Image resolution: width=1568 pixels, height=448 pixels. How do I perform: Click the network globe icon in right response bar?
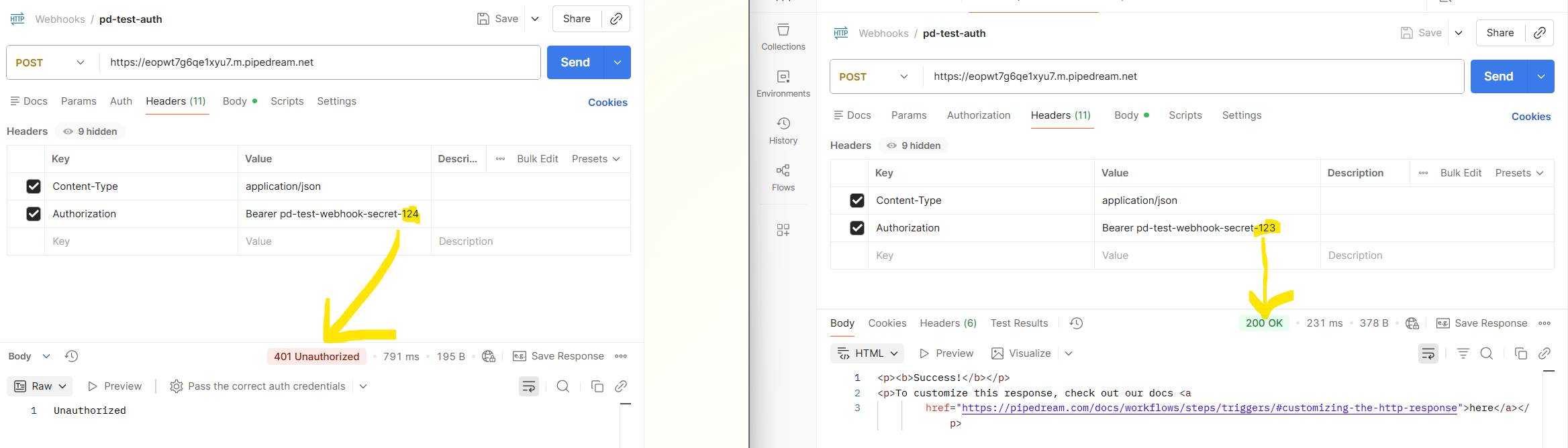pos(1412,323)
